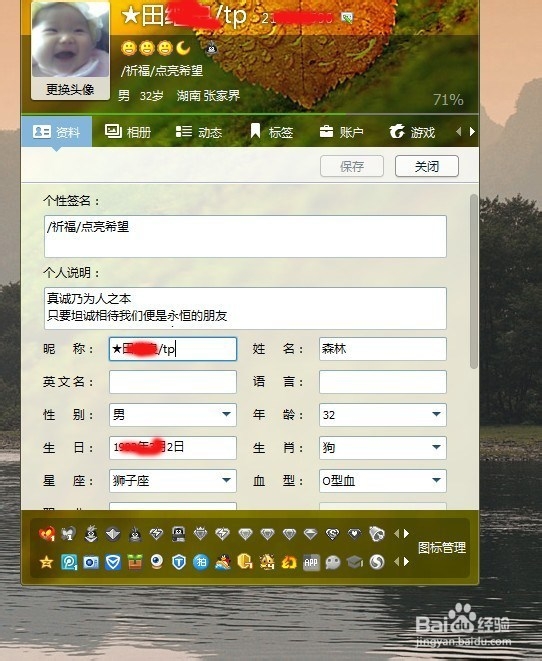Click the gray crowned diamond icon
The width and height of the screenshot is (542, 661).
pyautogui.click(x=200, y=534)
